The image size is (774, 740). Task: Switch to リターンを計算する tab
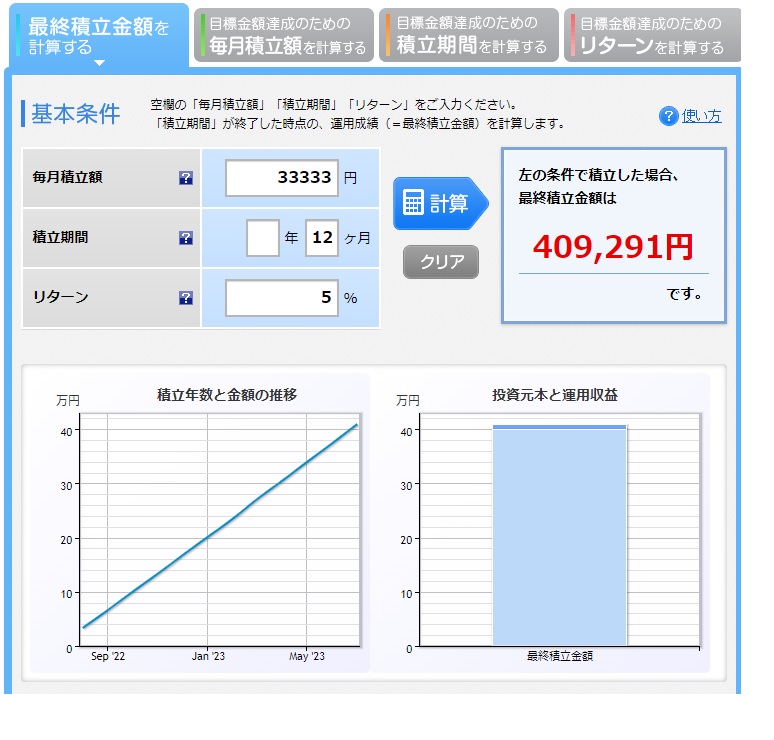[x=652, y=35]
